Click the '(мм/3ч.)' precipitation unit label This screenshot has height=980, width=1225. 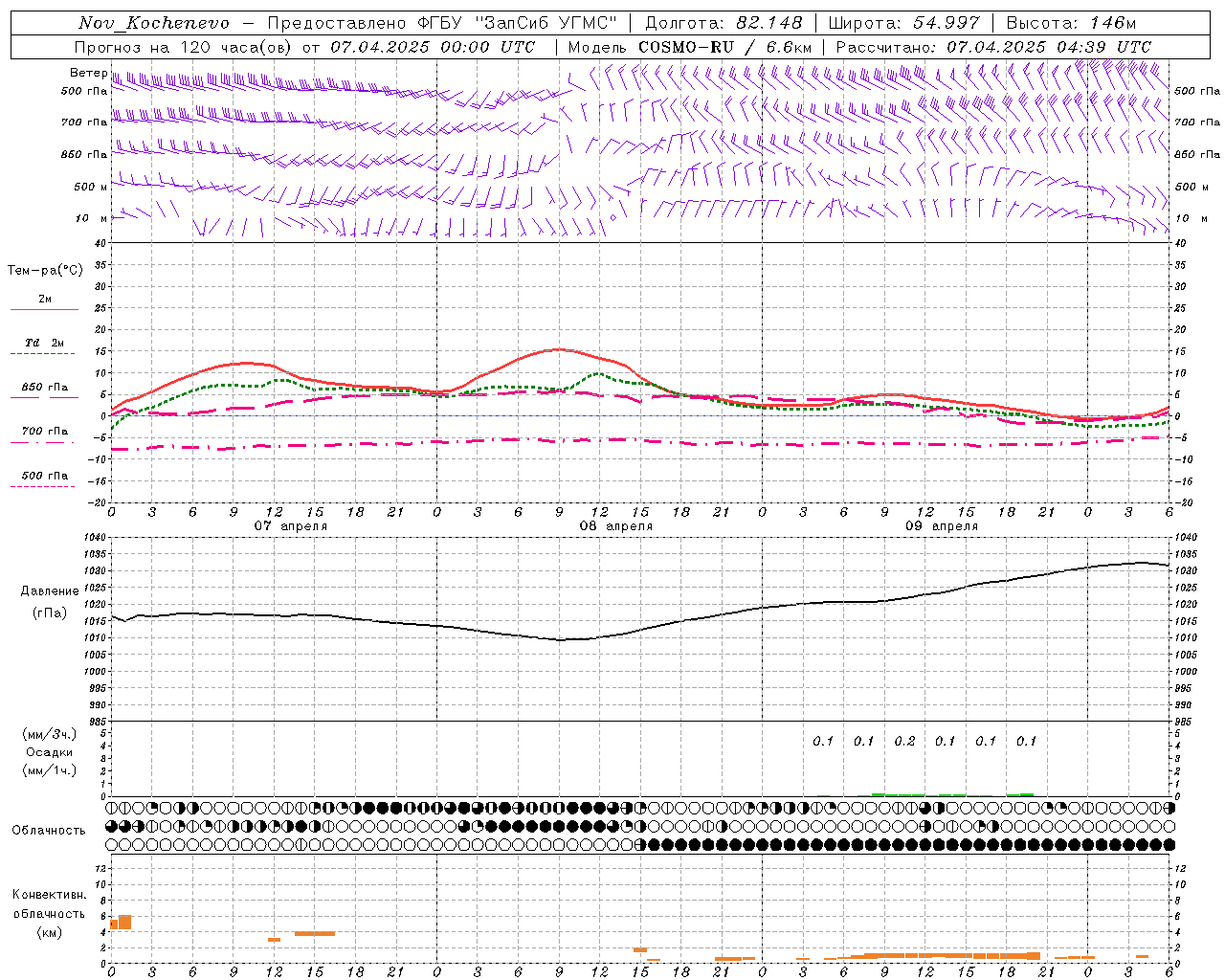pyautogui.click(x=50, y=735)
